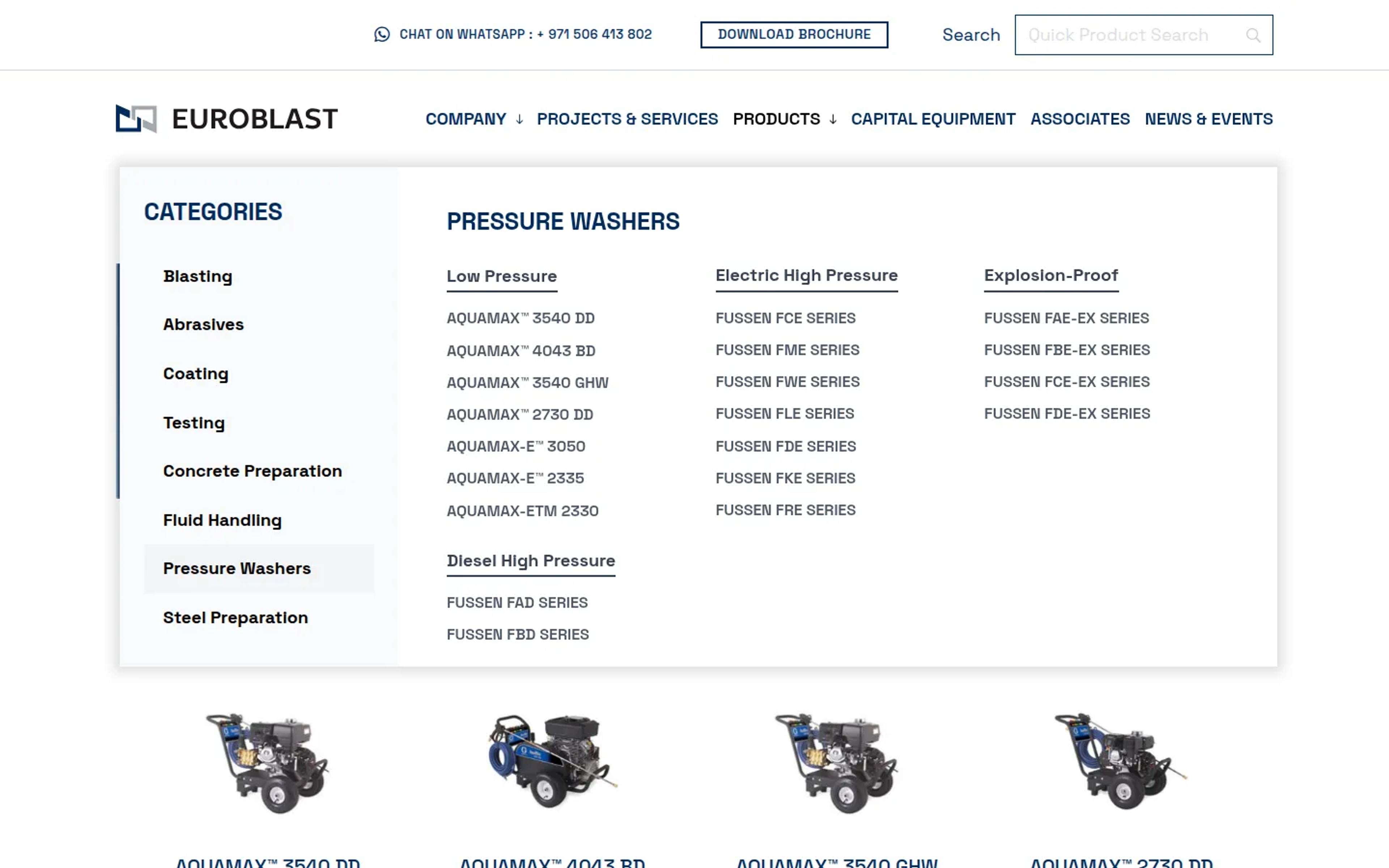Open Projects & Services menu
The height and width of the screenshot is (868, 1389).
coord(627,119)
